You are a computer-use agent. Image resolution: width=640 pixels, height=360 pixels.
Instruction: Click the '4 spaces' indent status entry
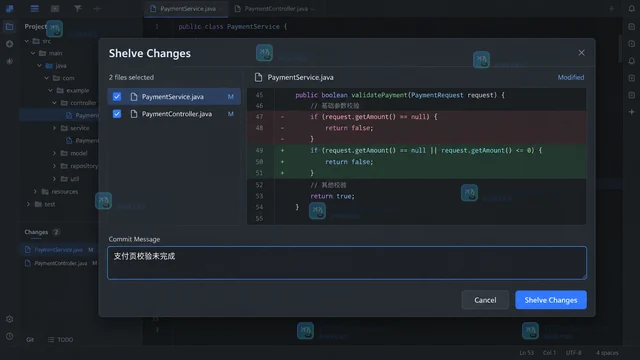coord(607,353)
